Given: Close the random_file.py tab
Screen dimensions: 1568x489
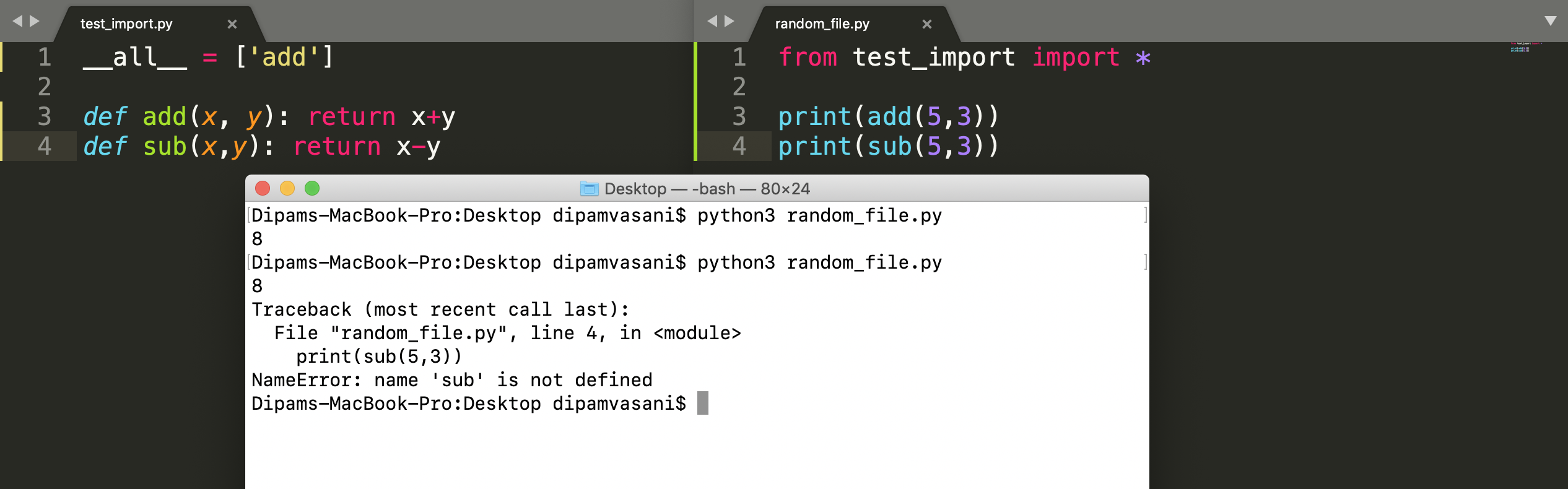Looking at the screenshot, I should (927, 24).
